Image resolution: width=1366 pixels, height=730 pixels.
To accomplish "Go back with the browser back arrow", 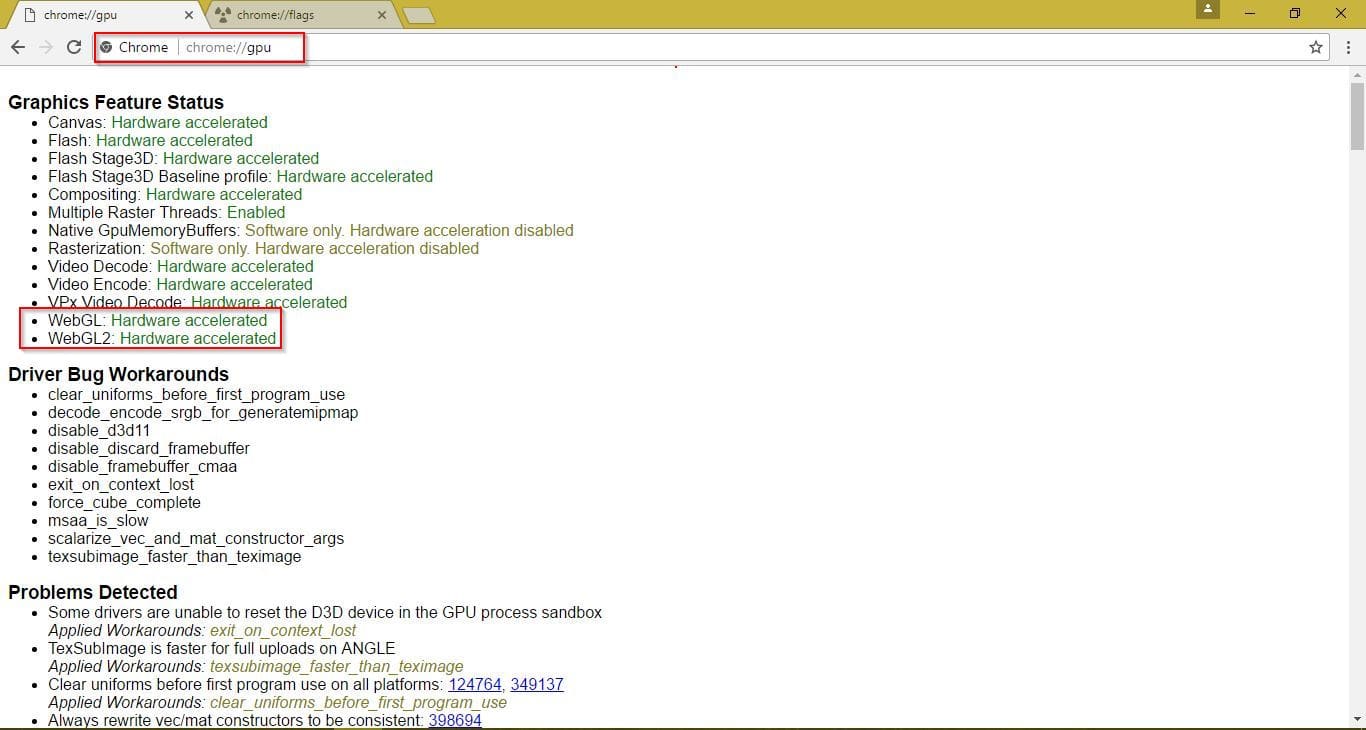I will click(18, 47).
